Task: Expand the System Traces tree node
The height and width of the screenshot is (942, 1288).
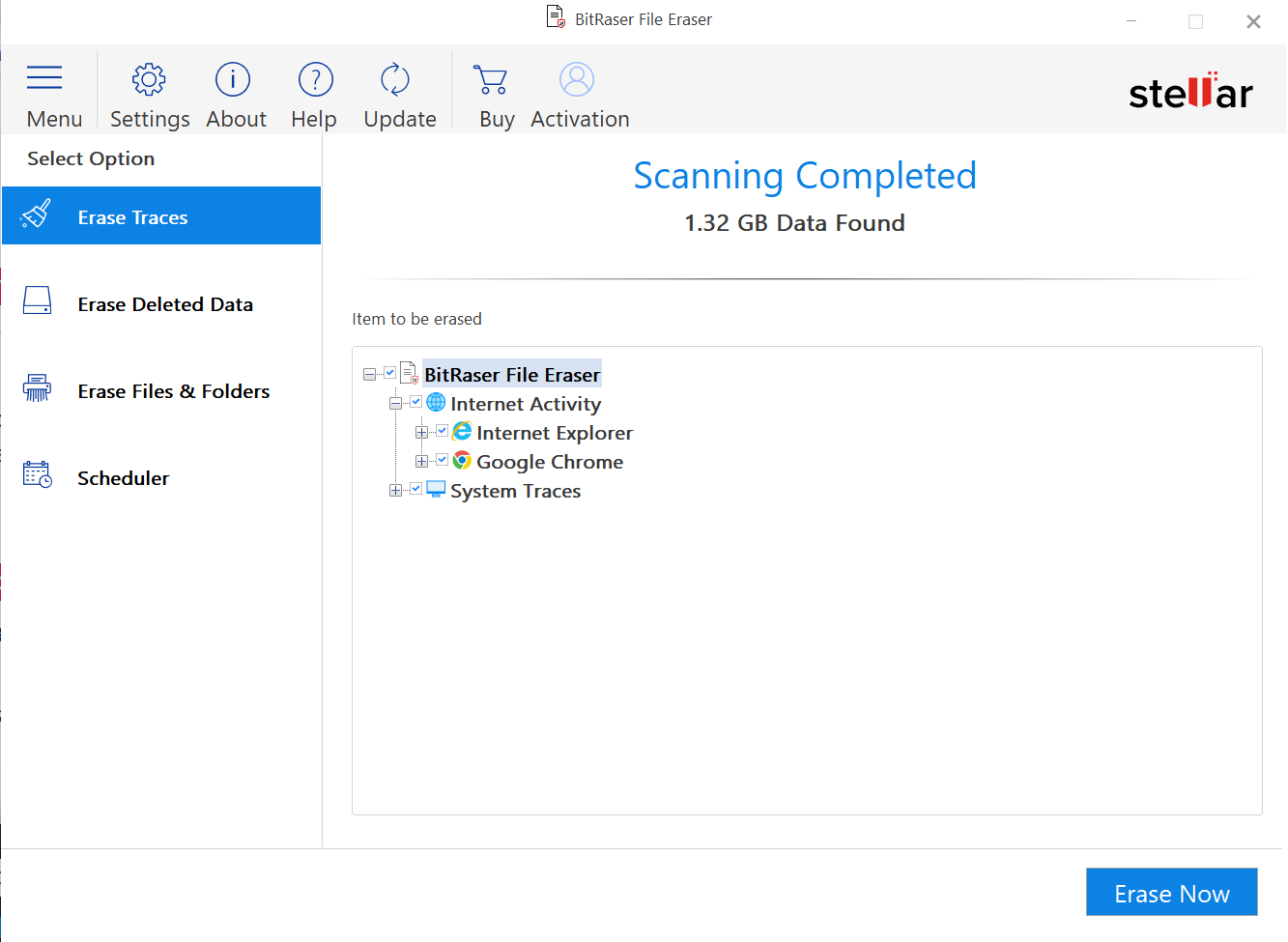Action: [393, 490]
